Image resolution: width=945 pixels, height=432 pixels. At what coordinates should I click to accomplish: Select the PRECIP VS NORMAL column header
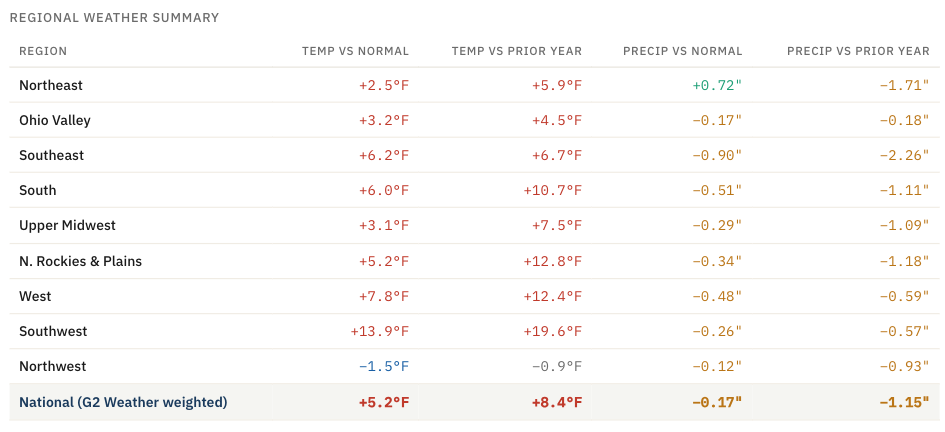(x=682, y=51)
